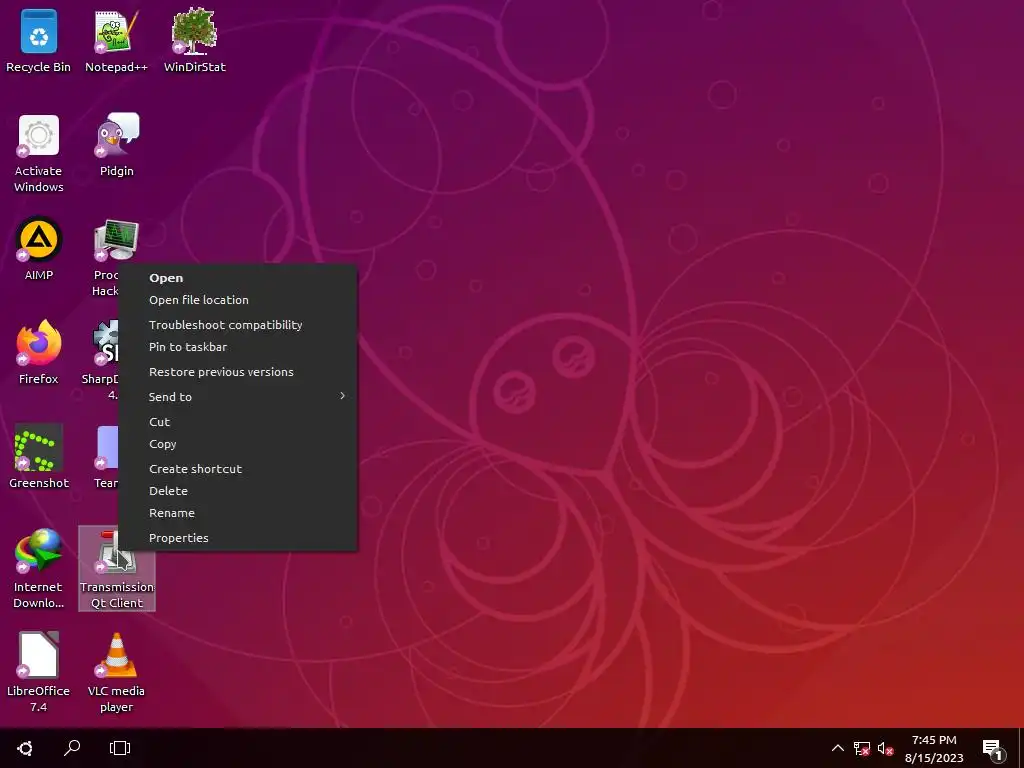Select the LibreOffice 7.4 desktop shortcut
The width and height of the screenshot is (1024, 768).
click(39, 673)
